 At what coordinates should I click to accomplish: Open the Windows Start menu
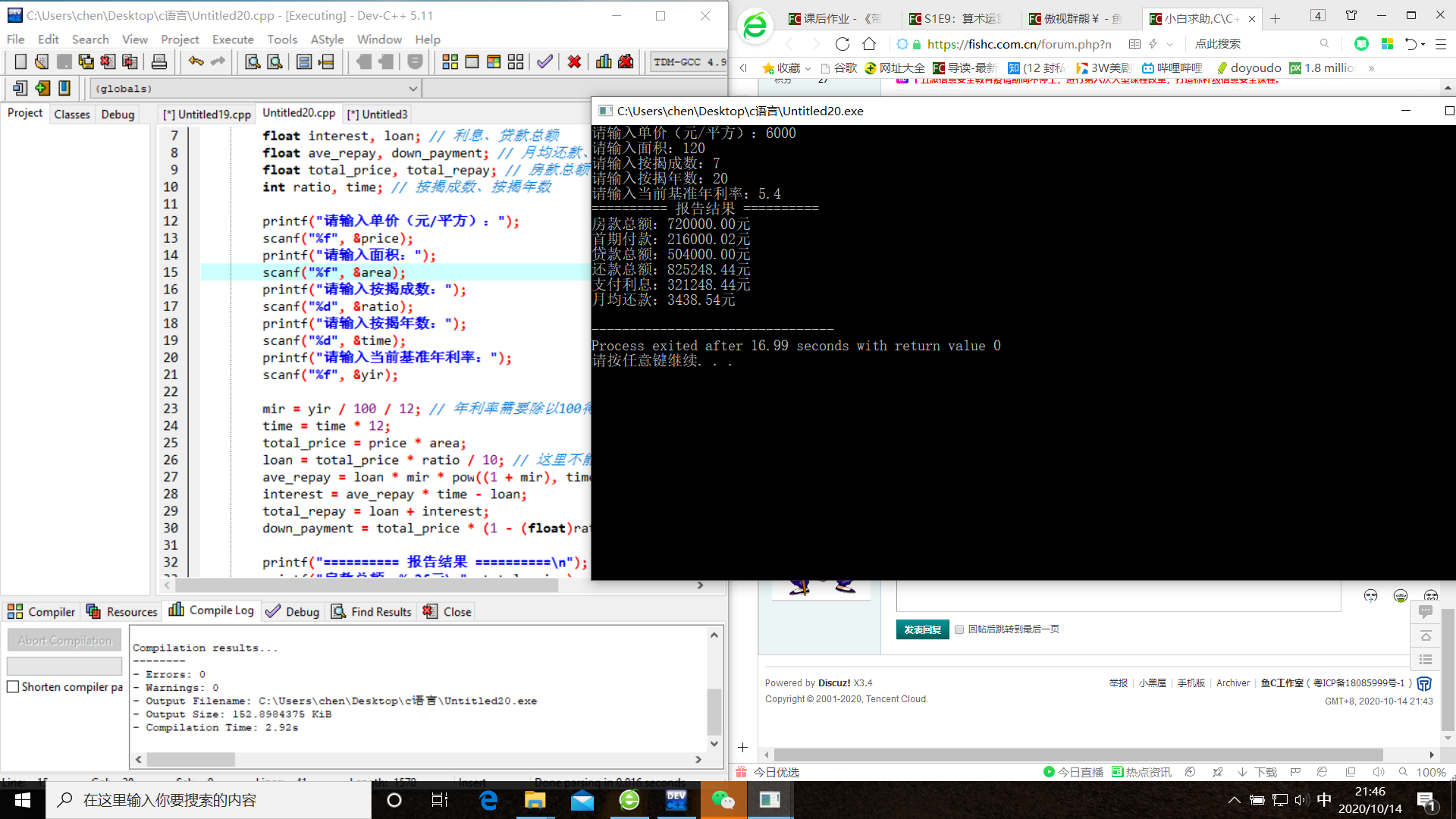(23, 800)
